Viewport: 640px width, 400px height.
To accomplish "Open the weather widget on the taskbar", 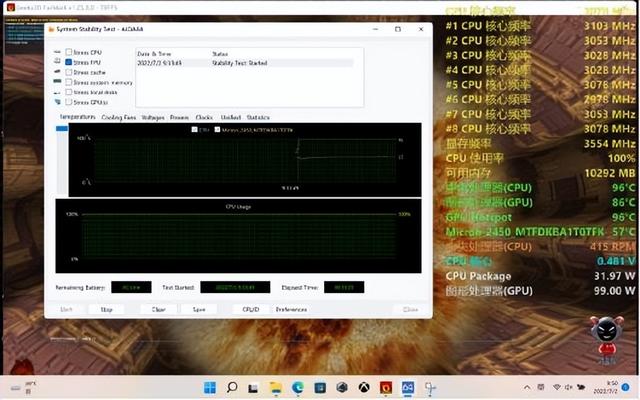I will coord(23,387).
